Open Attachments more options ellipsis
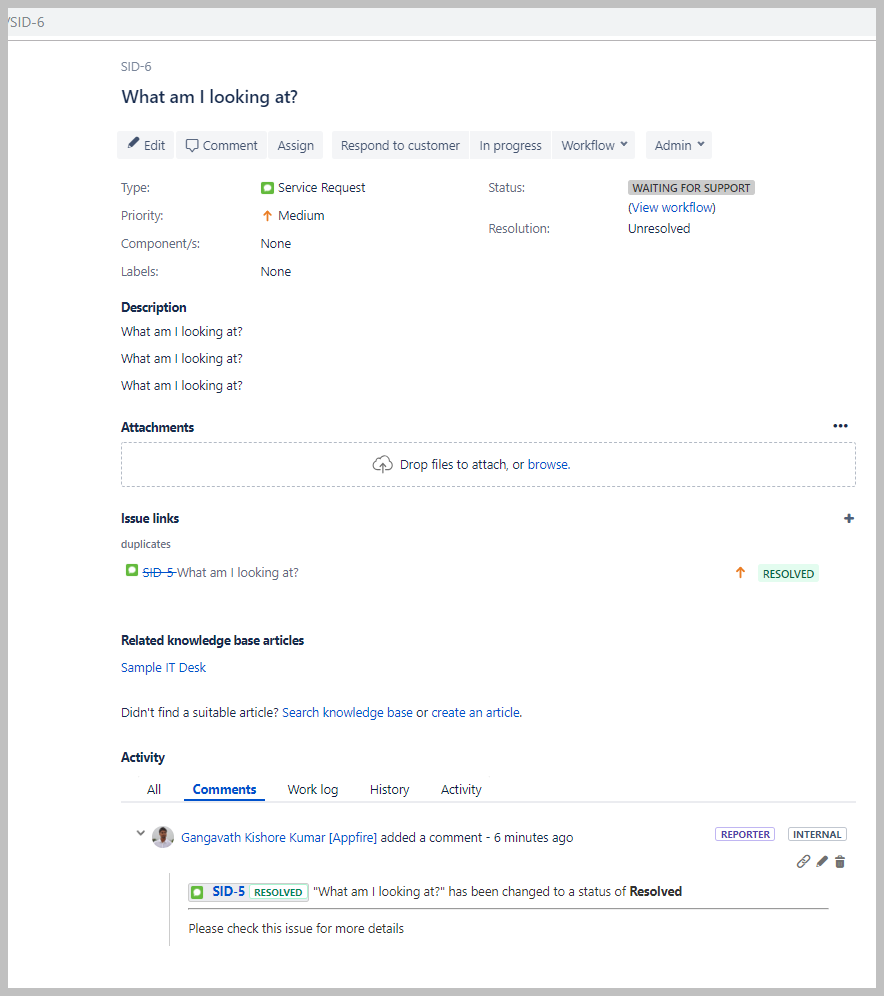This screenshot has width=884, height=996. point(840,426)
